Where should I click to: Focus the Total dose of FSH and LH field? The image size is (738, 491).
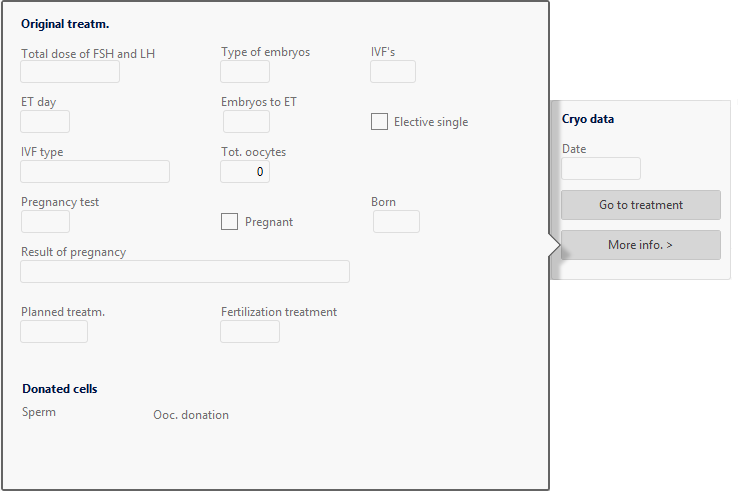coord(70,72)
